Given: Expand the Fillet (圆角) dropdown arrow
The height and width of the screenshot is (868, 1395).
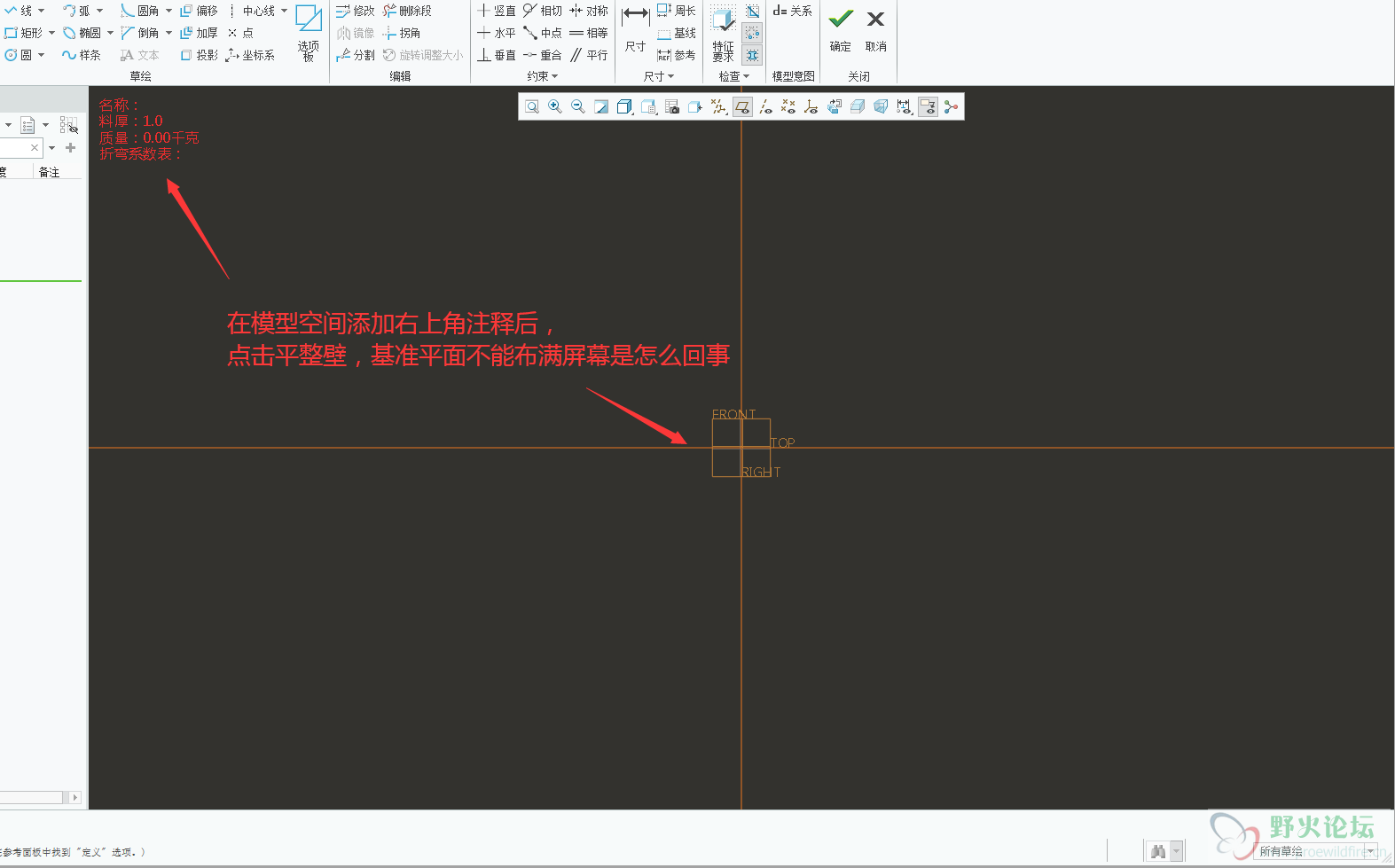Looking at the screenshot, I should [x=168, y=11].
